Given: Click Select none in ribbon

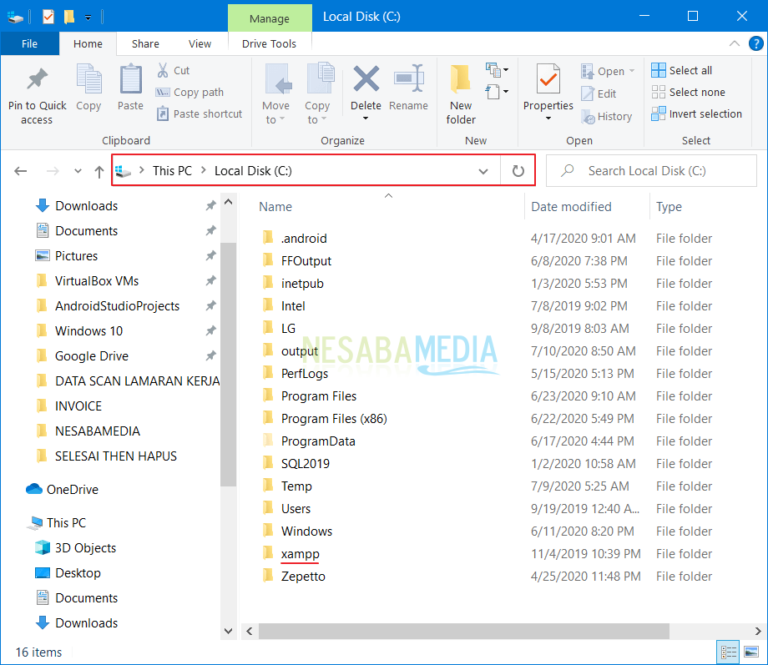Looking at the screenshot, I should click(x=688, y=92).
